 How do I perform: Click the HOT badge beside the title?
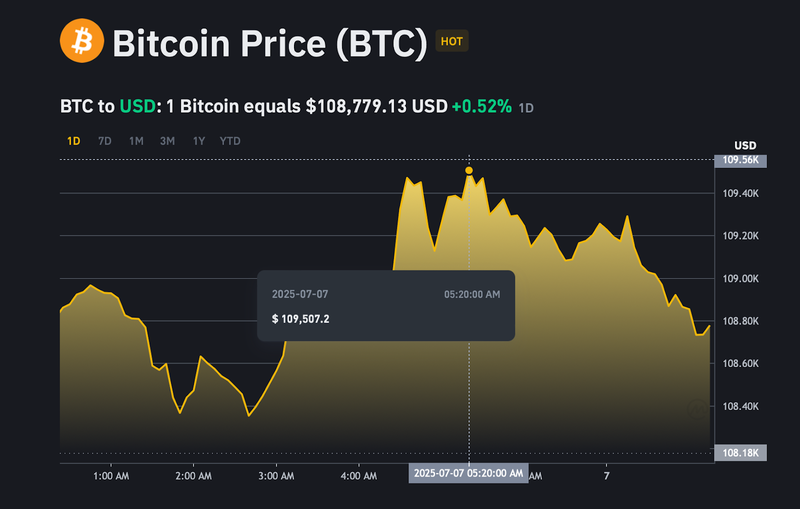click(x=452, y=42)
